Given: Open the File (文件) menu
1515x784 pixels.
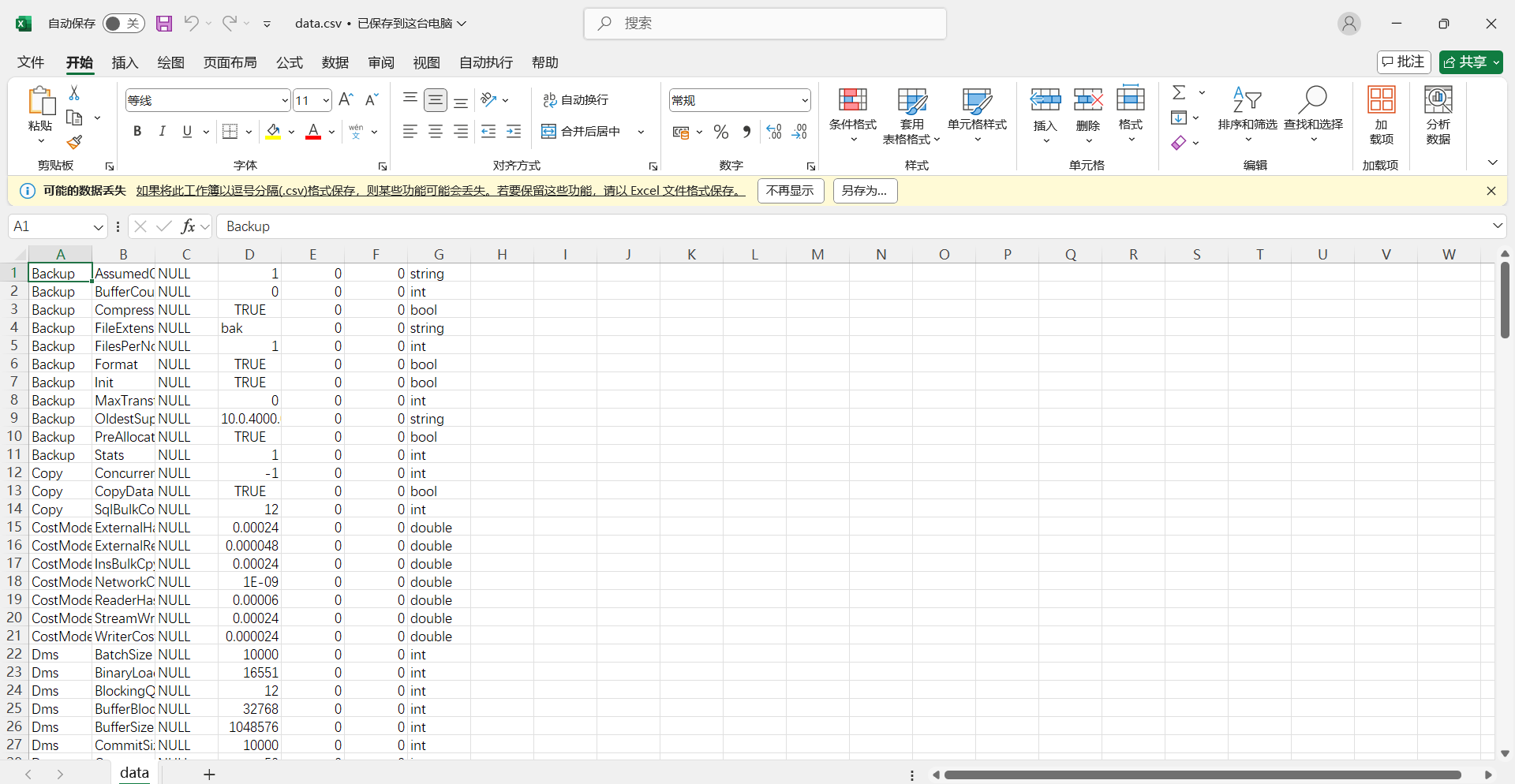Looking at the screenshot, I should [31, 62].
